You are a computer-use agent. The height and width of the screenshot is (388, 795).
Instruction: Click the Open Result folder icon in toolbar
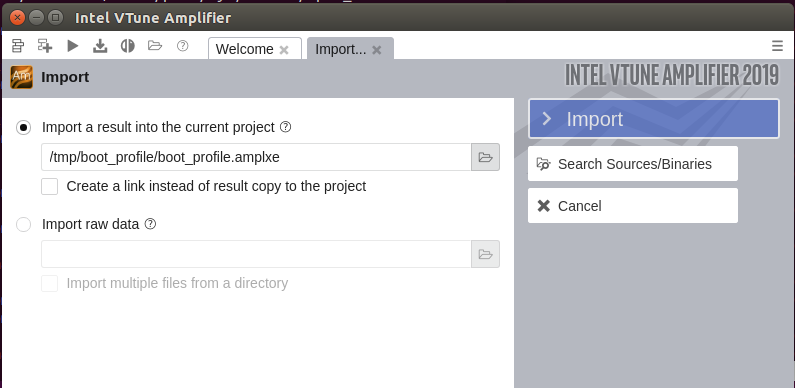point(155,46)
